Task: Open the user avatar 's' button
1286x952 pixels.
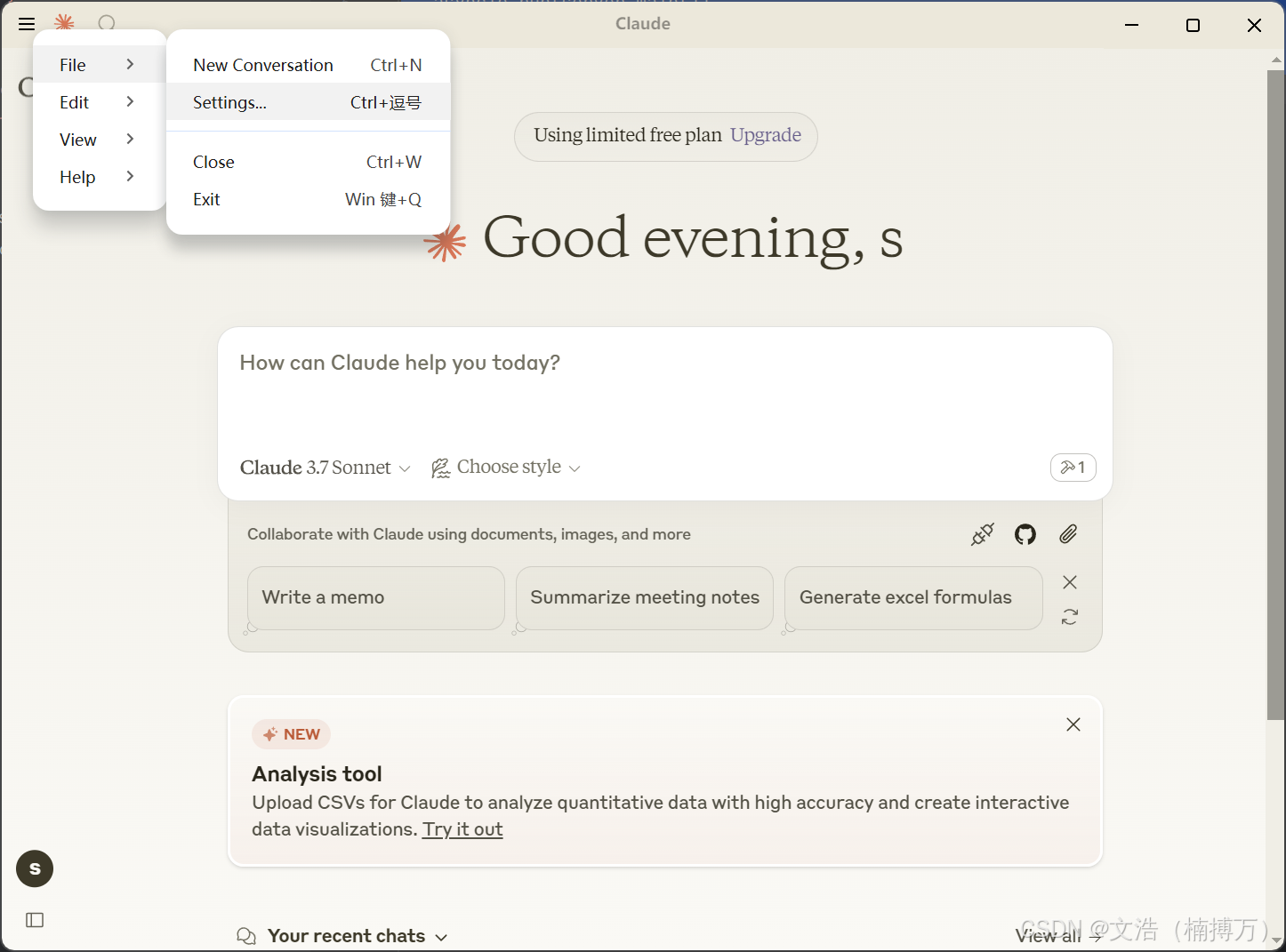Action: pyautogui.click(x=35, y=868)
